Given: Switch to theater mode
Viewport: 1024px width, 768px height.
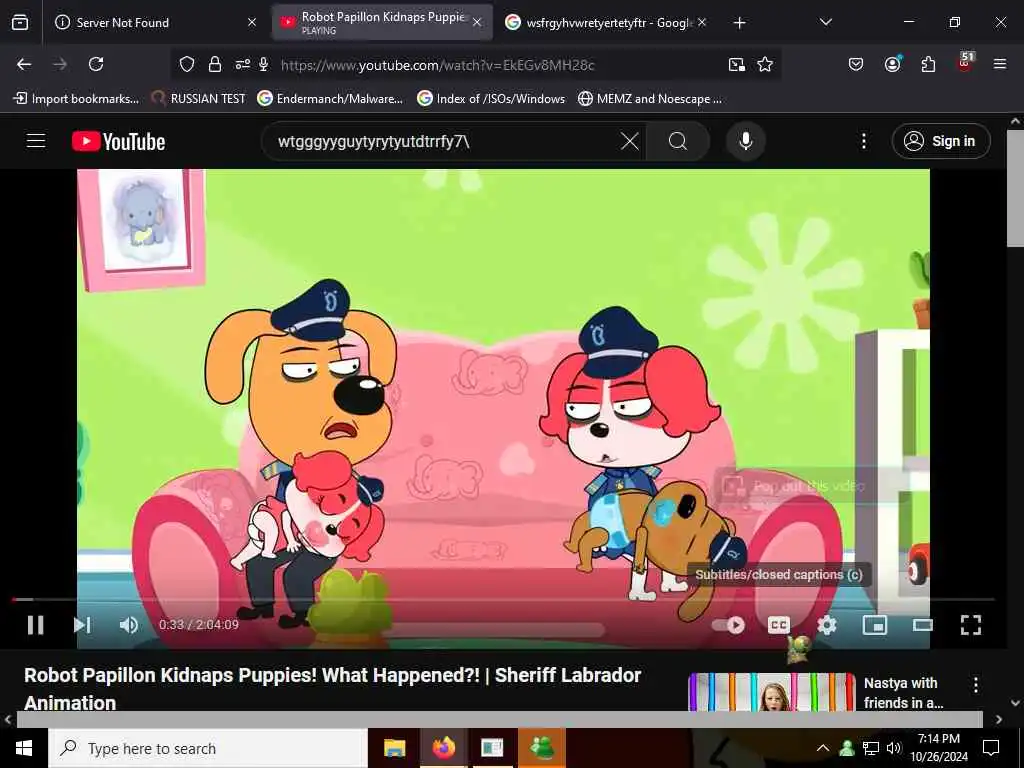Looking at the screenshot, I should (x=923, y=625).
